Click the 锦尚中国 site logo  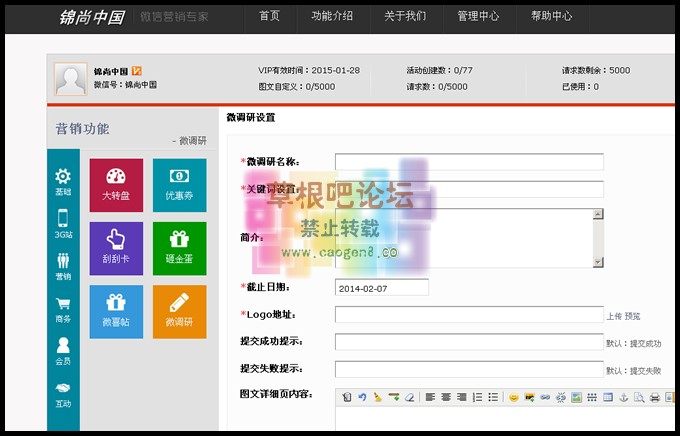(92, 17)
